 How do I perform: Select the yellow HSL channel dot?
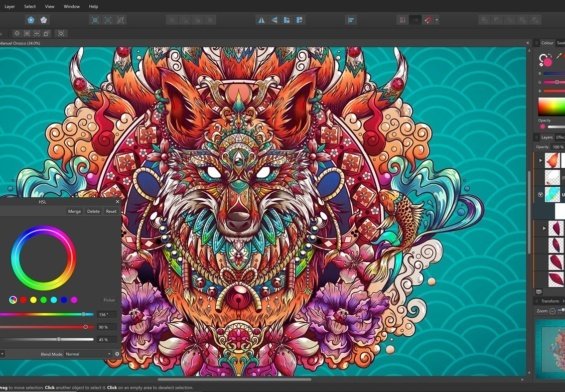coord(33,300)
